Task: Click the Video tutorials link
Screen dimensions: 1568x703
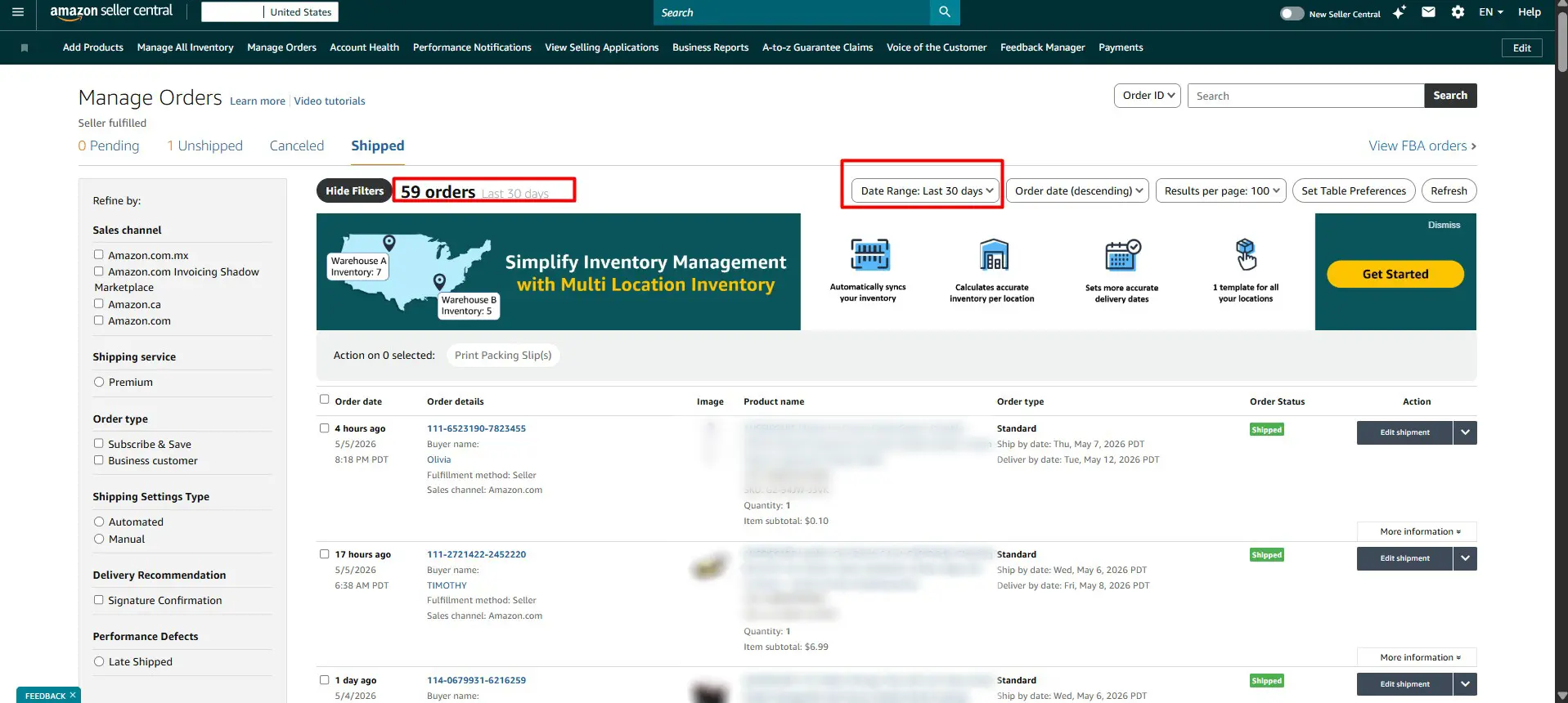Action: 330,101
